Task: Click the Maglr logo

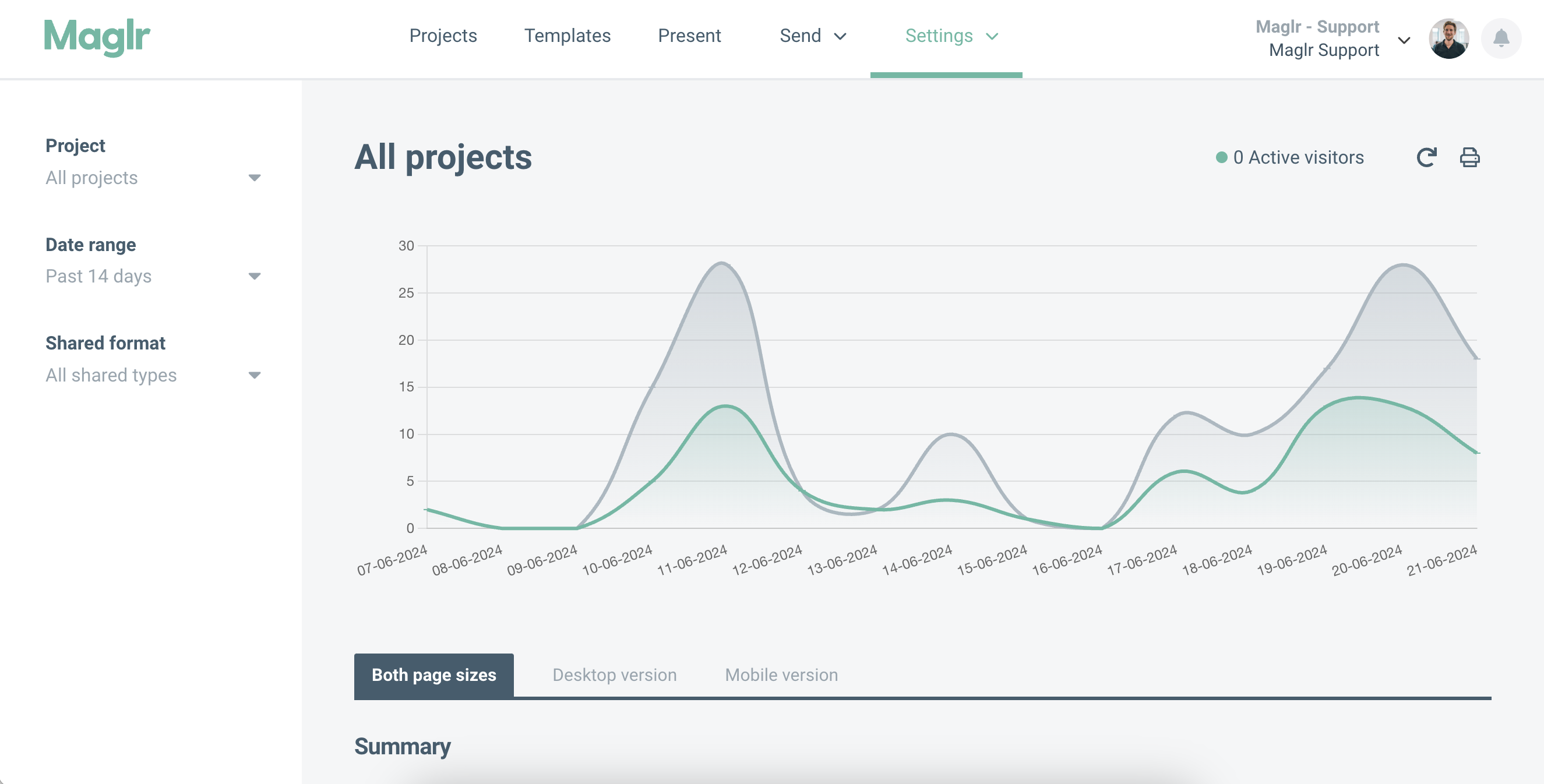Action: coord(97,37)
